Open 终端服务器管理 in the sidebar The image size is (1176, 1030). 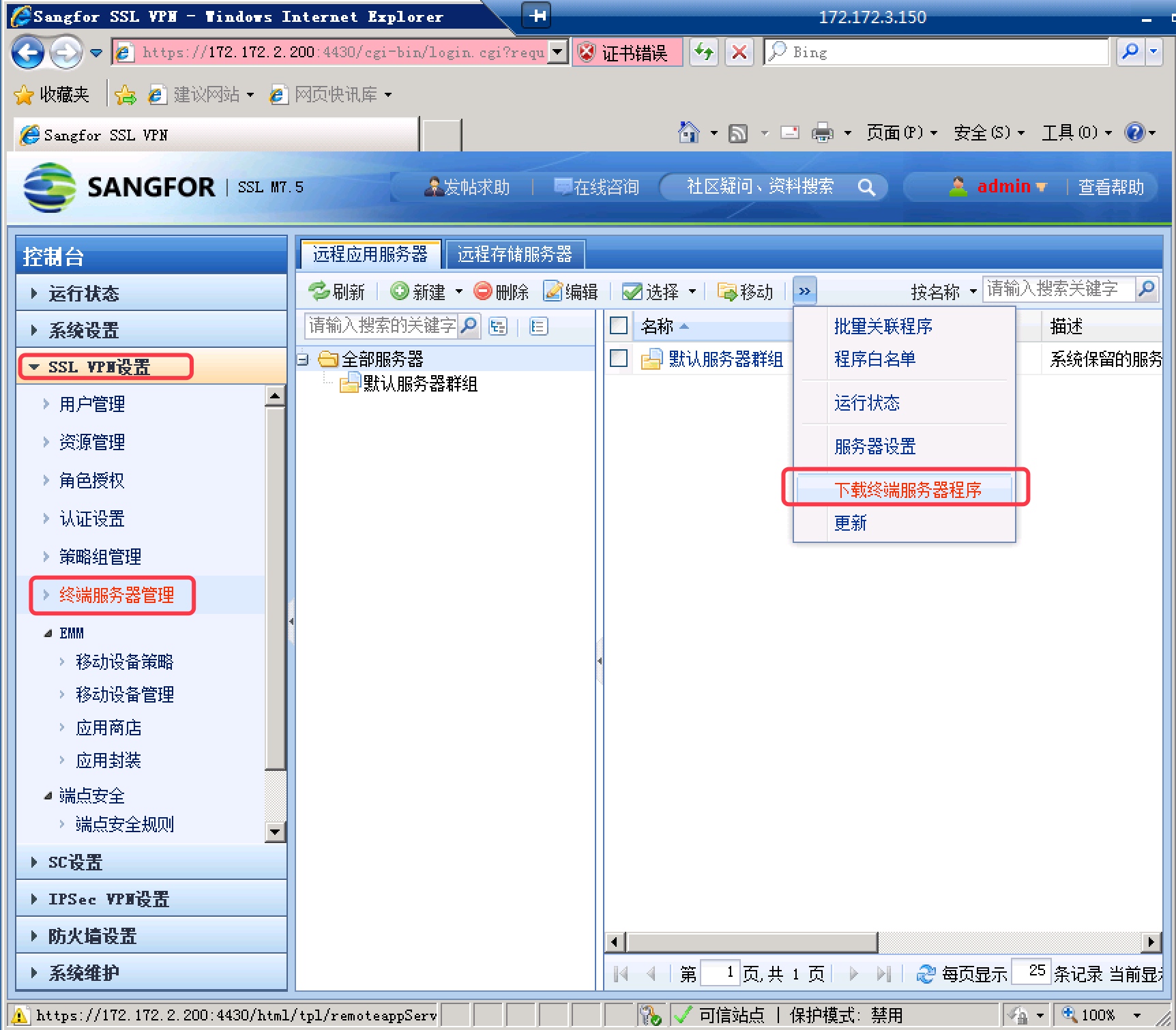(x=117, y=595)
